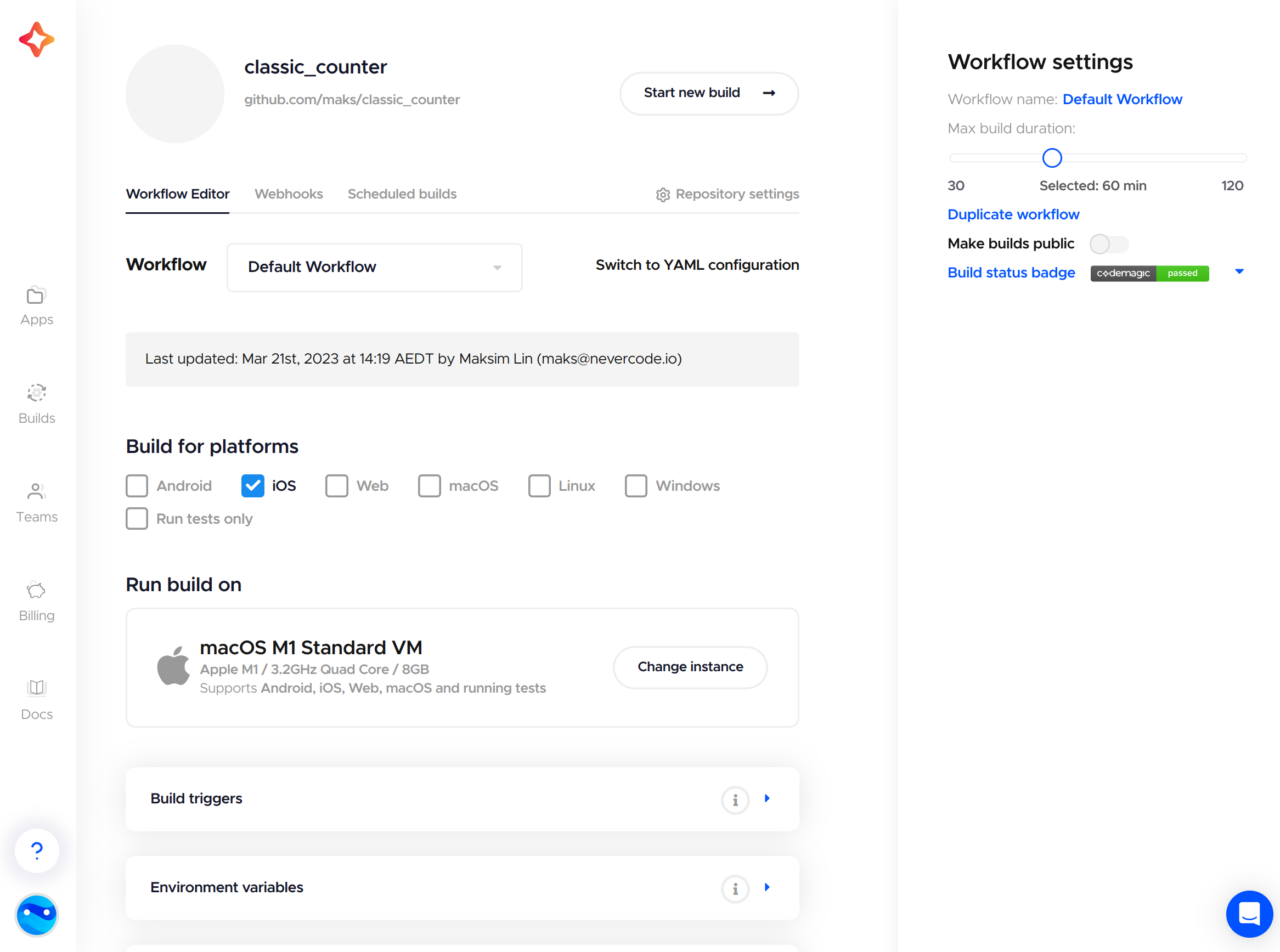Viewport: 1280px width, 952px height.
Task: Open the Docs book icon
Action: click(x=36, y=688)
